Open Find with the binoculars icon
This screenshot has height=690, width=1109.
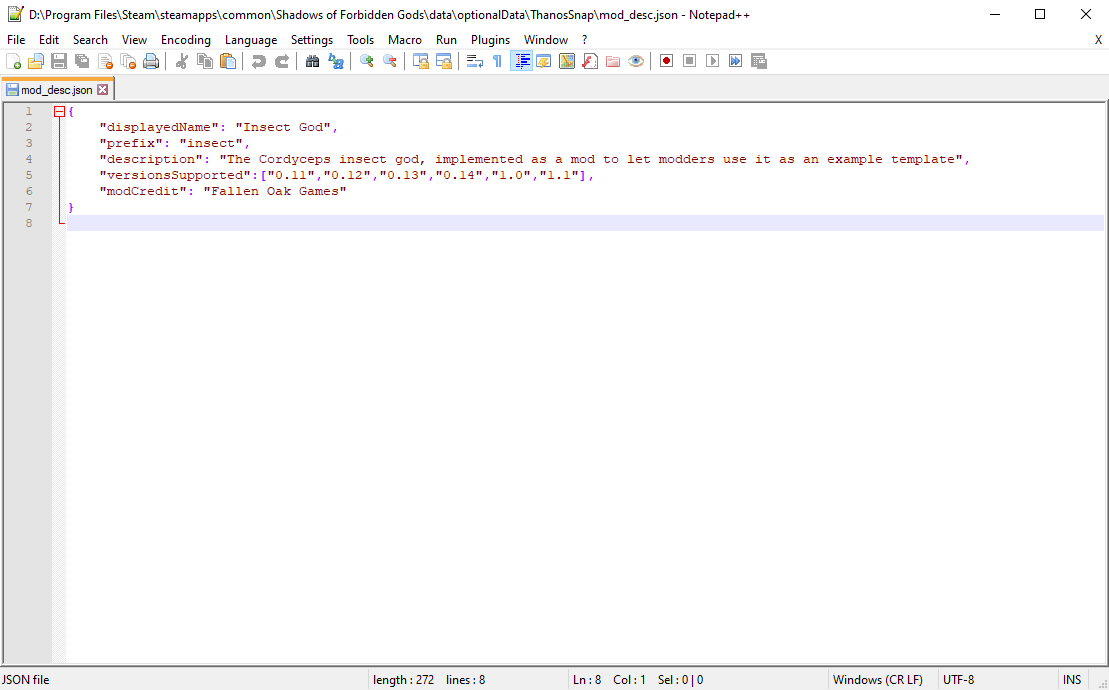click(313, 61)
